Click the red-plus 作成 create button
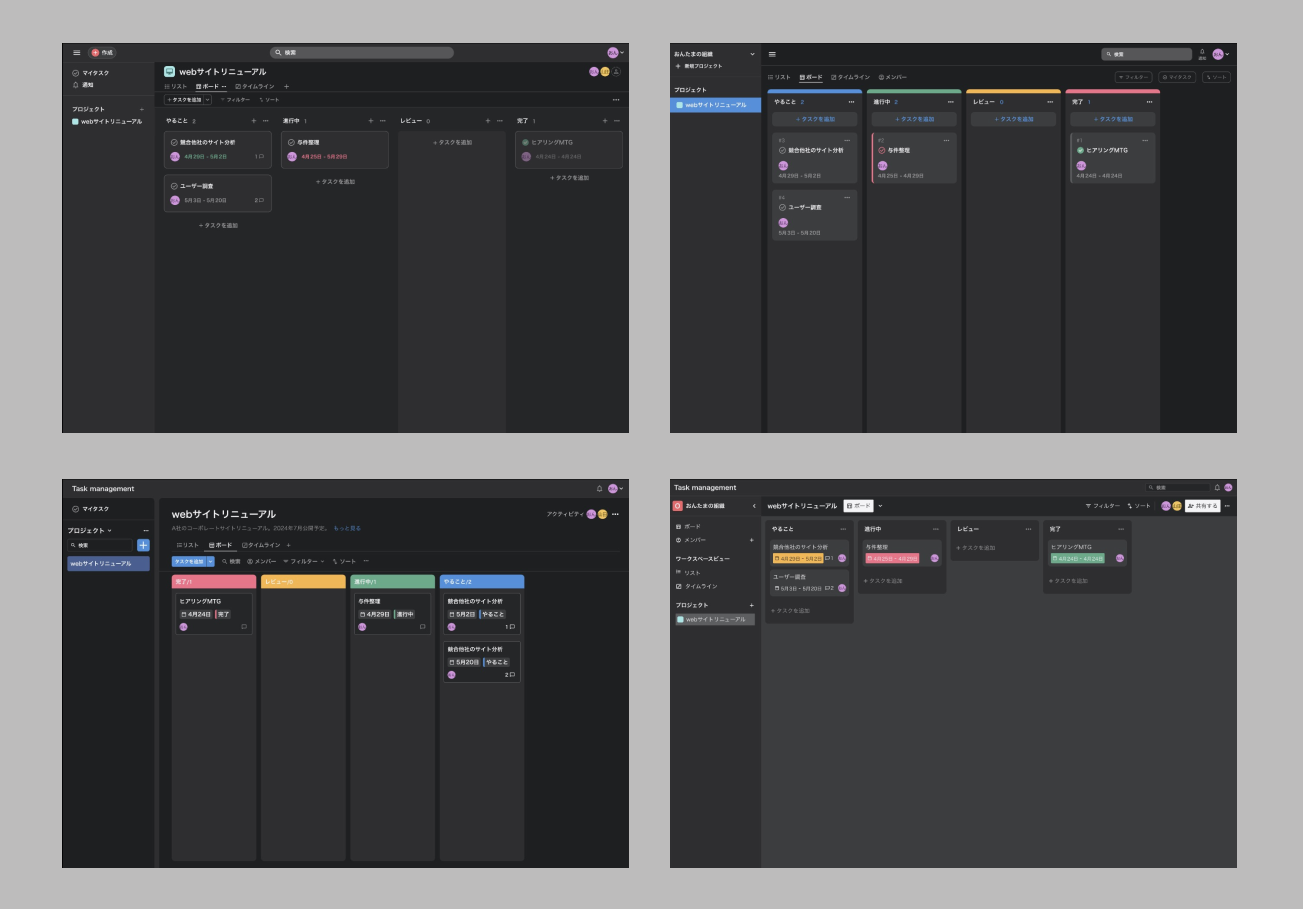 tap(102, 53)
